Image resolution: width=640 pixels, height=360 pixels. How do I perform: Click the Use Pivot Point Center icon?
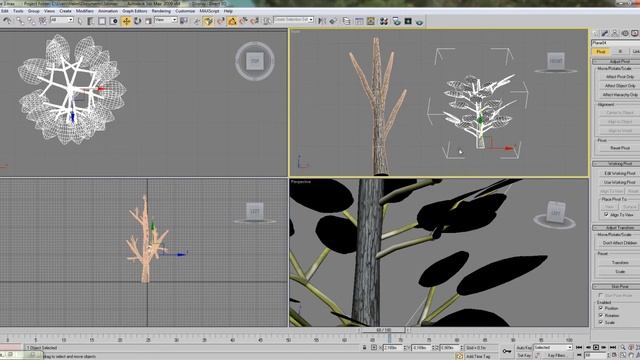pos(184,21)
